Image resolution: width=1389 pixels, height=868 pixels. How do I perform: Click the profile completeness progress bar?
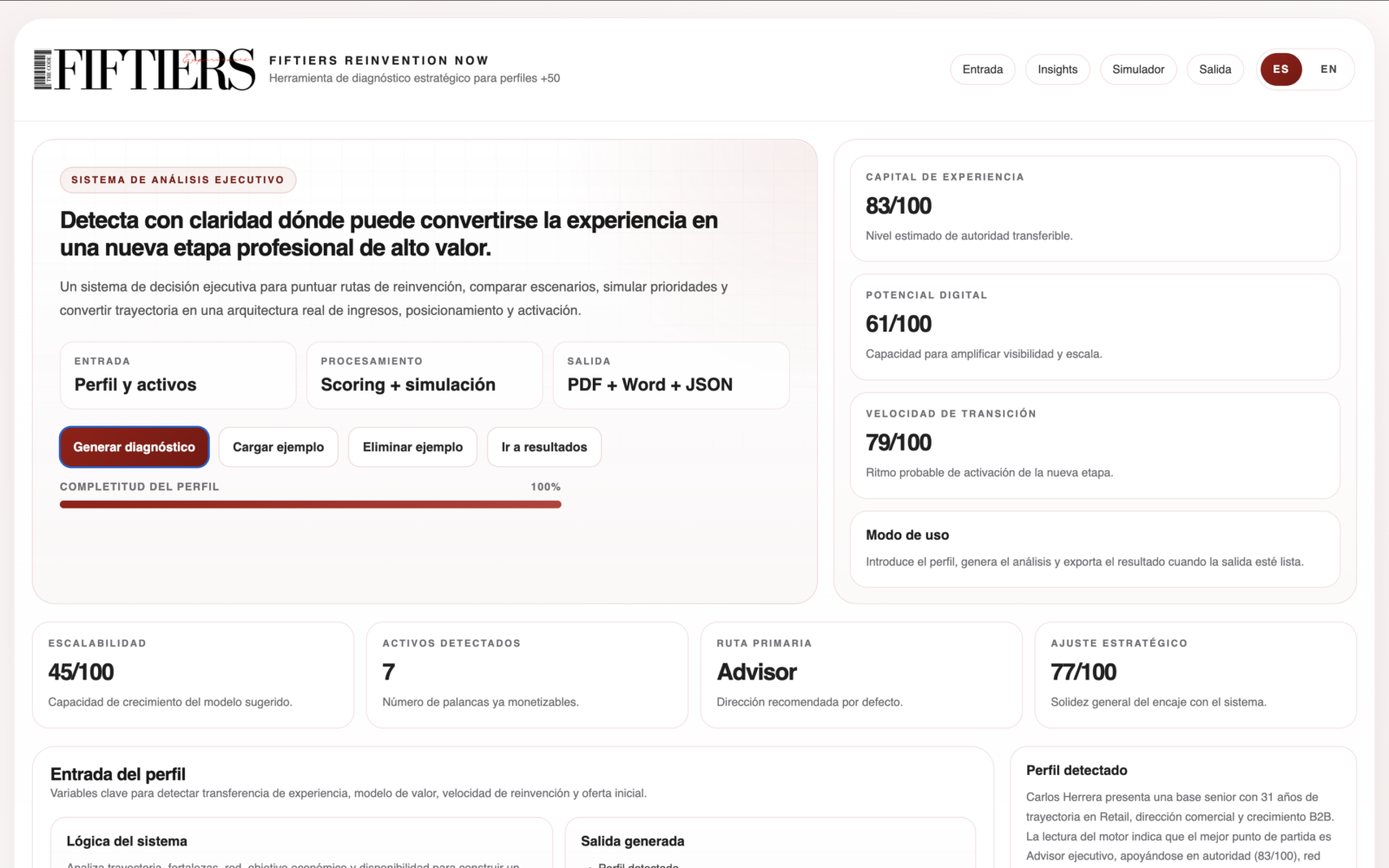tap(310, 504)
